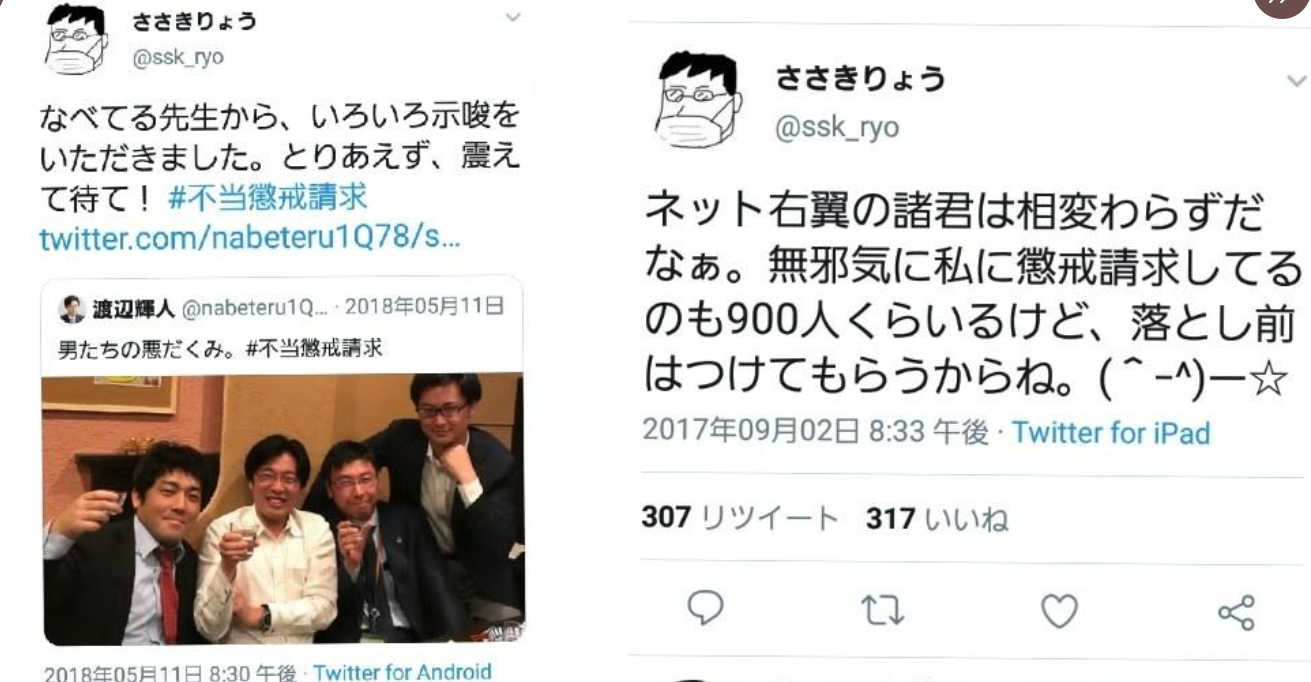The image size is (1311, 682).
Task: Click the @ssk_ryo handle on the right tweet
Action: click(837, 128)
